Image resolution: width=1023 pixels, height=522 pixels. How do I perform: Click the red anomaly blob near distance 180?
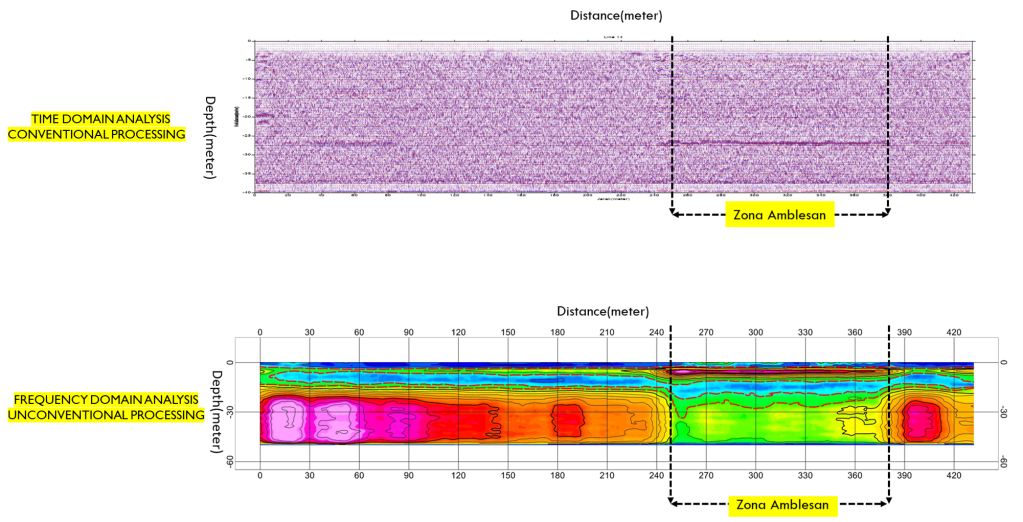tap(568, 421)
